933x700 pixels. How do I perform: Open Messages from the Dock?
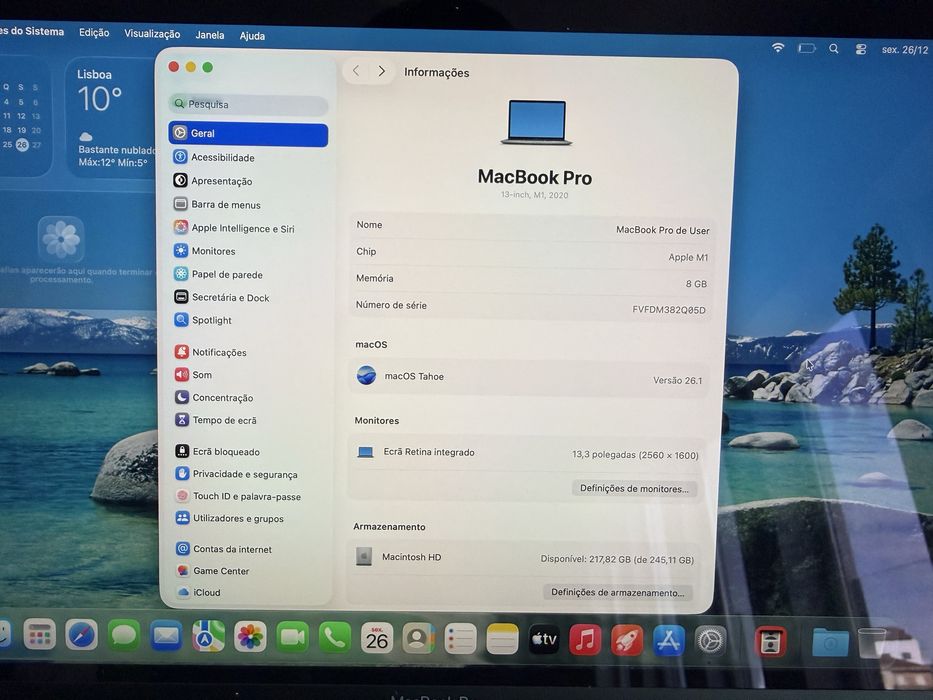(x=124, y=636)
